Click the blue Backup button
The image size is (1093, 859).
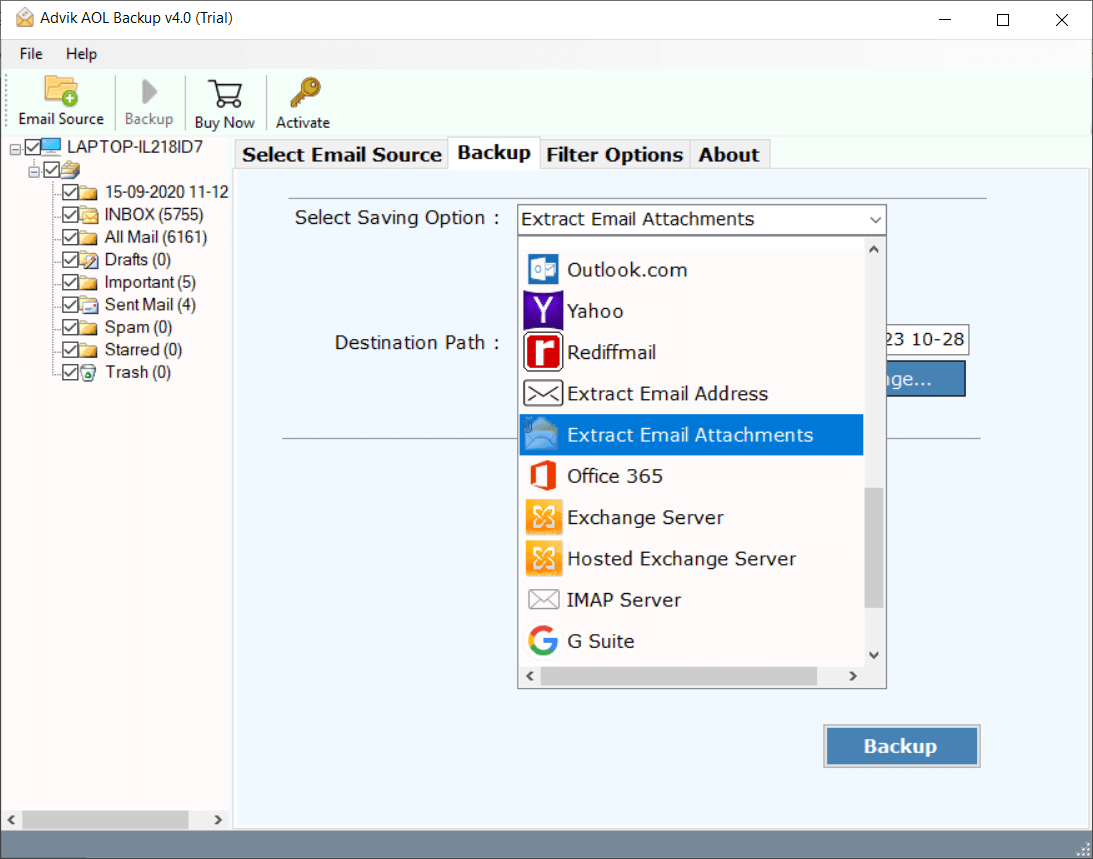tap(901, 746)
